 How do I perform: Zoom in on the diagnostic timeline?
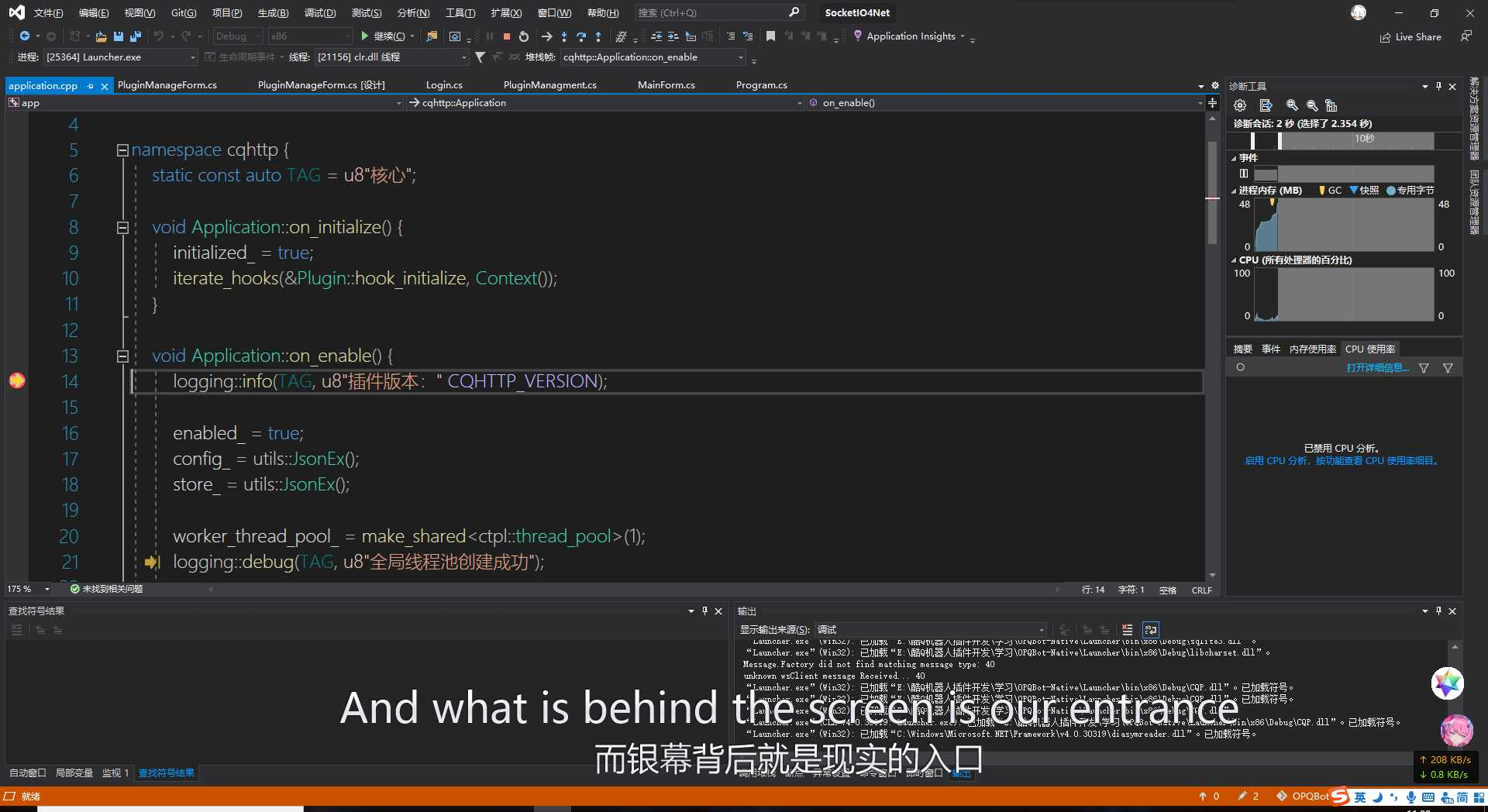point(1292,105)
